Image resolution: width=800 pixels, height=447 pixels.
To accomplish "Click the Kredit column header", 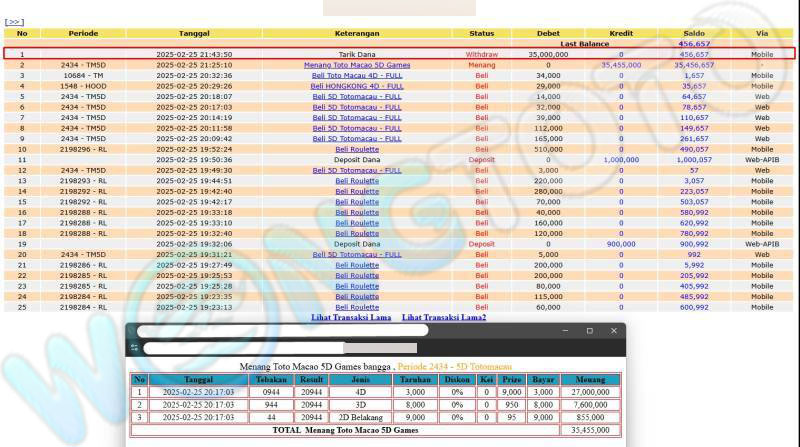I will [621, 33].
